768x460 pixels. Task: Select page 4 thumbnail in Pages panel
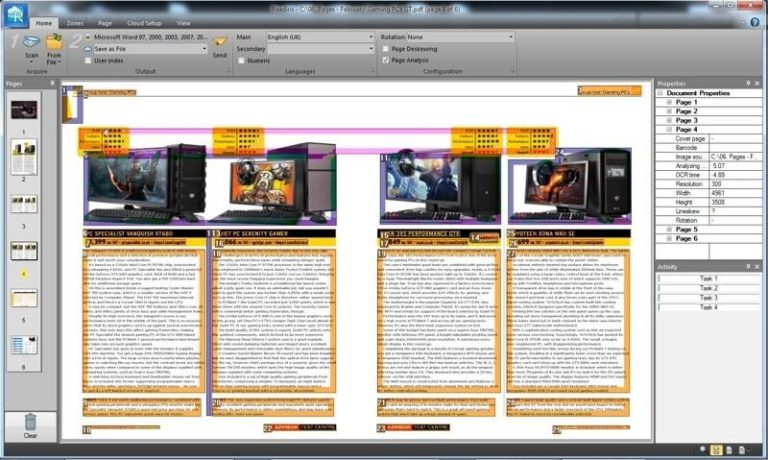point(24,251)
